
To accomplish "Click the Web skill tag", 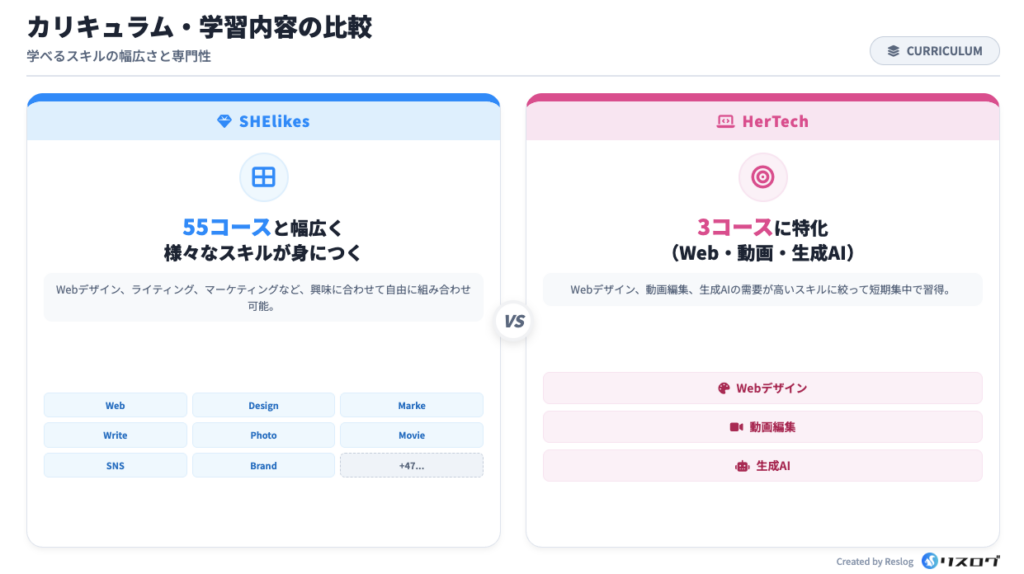I will click(115, 406).
